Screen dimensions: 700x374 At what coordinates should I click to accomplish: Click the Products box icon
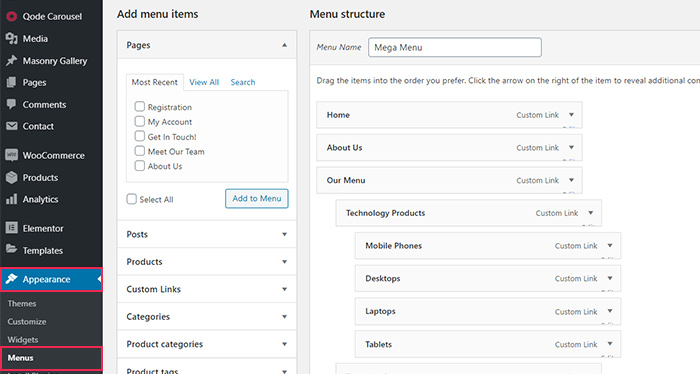coord(12,177)
